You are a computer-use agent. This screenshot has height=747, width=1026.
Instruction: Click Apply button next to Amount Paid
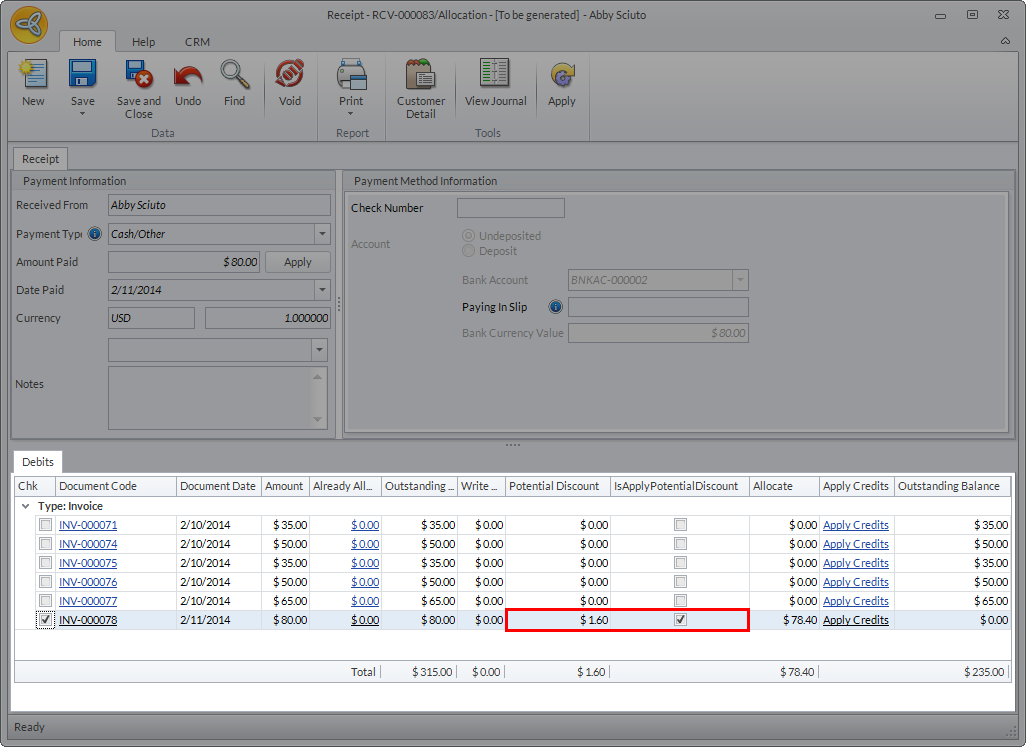pos(298,262)
